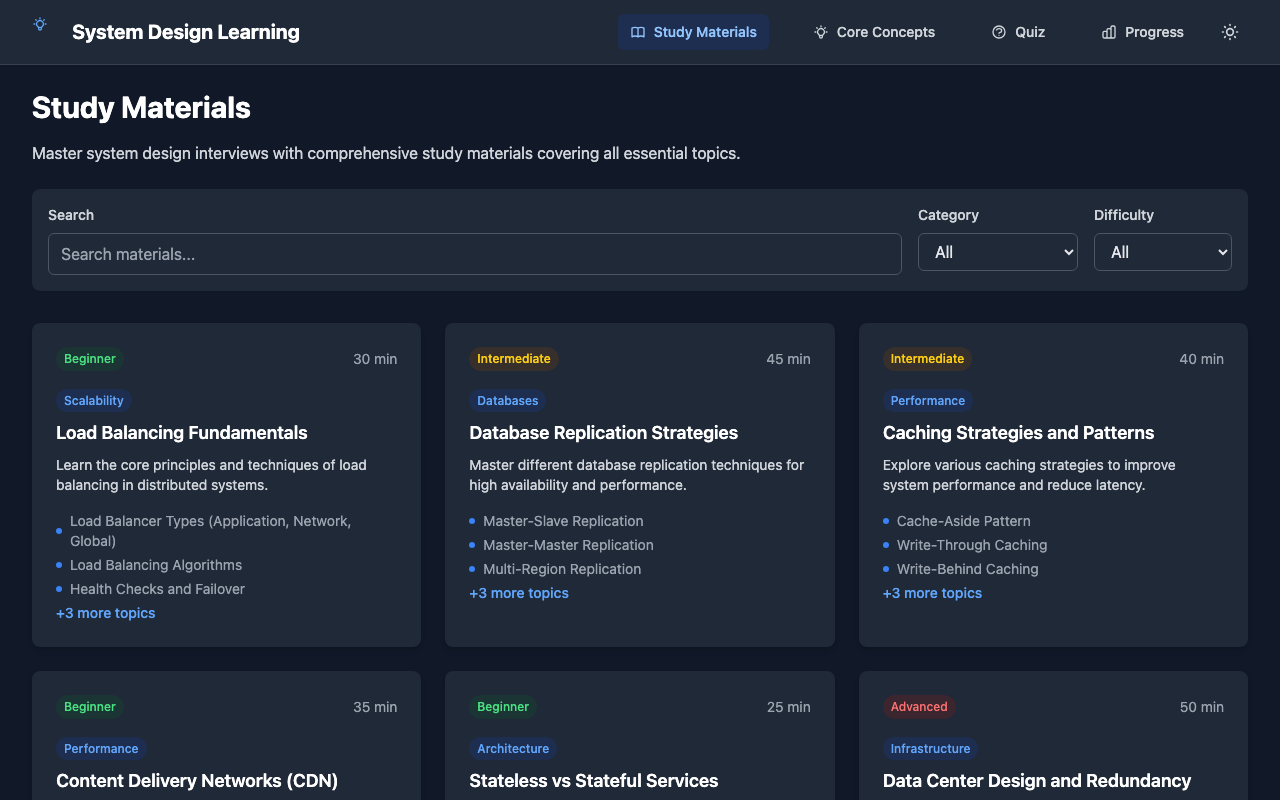This screenshot has width=1280, height=800.
Task: Switch to the Quiz section
Action: (1018, 32)
